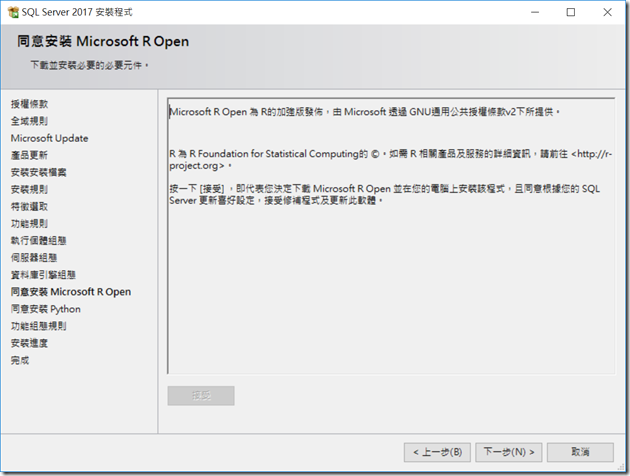Image resolution: width=630 pixels, height=476 pixels.
Task: Cancel setup with 取消 button
Action: tap(580, 452)
